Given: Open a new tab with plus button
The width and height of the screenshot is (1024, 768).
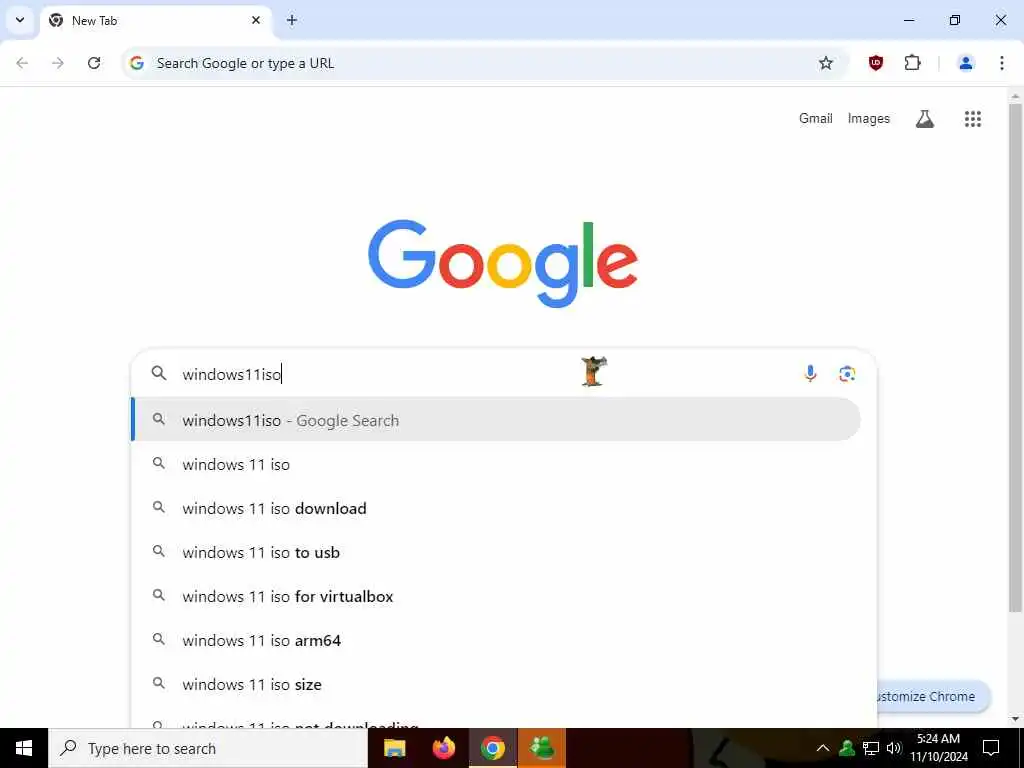Looking at the screenshot, I should 292,20.
